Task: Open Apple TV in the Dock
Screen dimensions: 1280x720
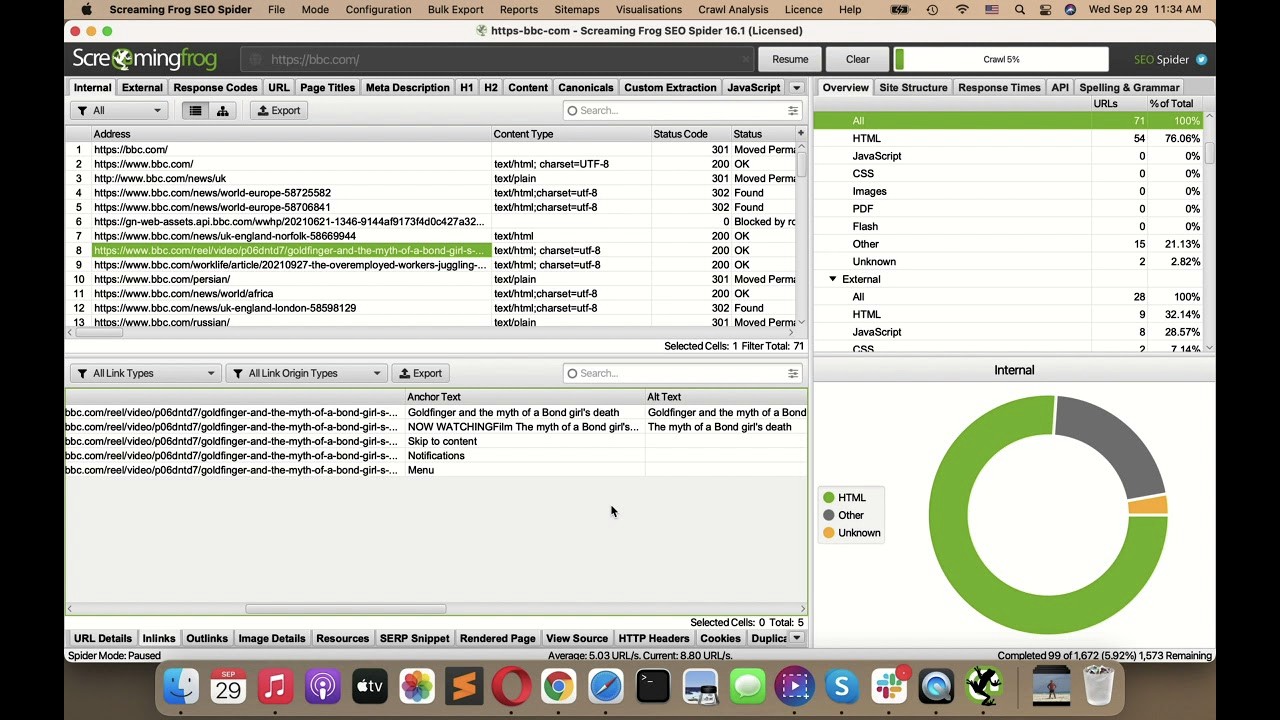Action: click(369, 687)
